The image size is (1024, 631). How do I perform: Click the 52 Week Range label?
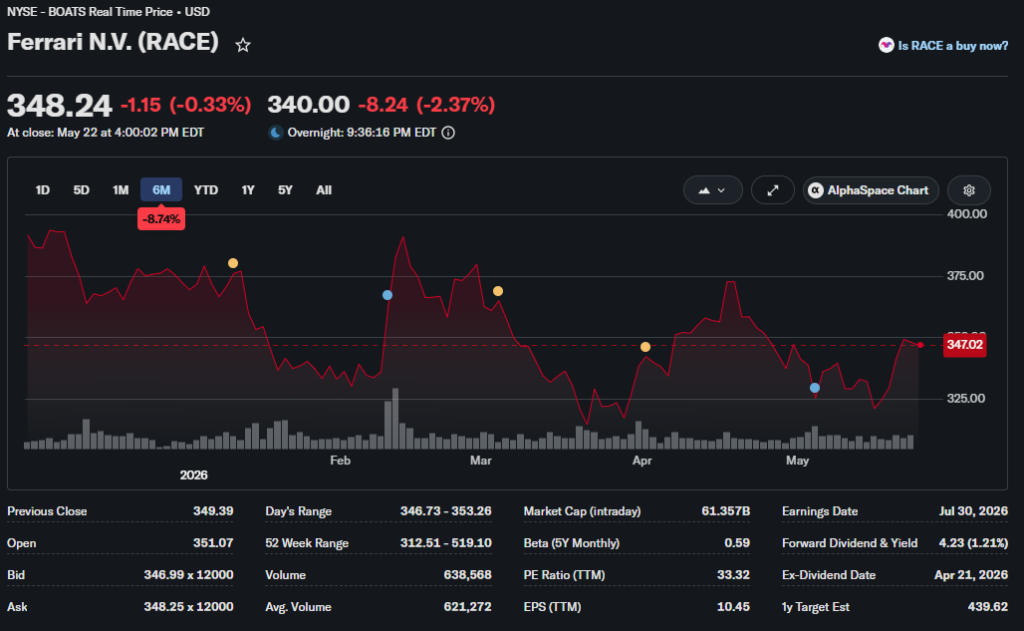pos(307,543)
